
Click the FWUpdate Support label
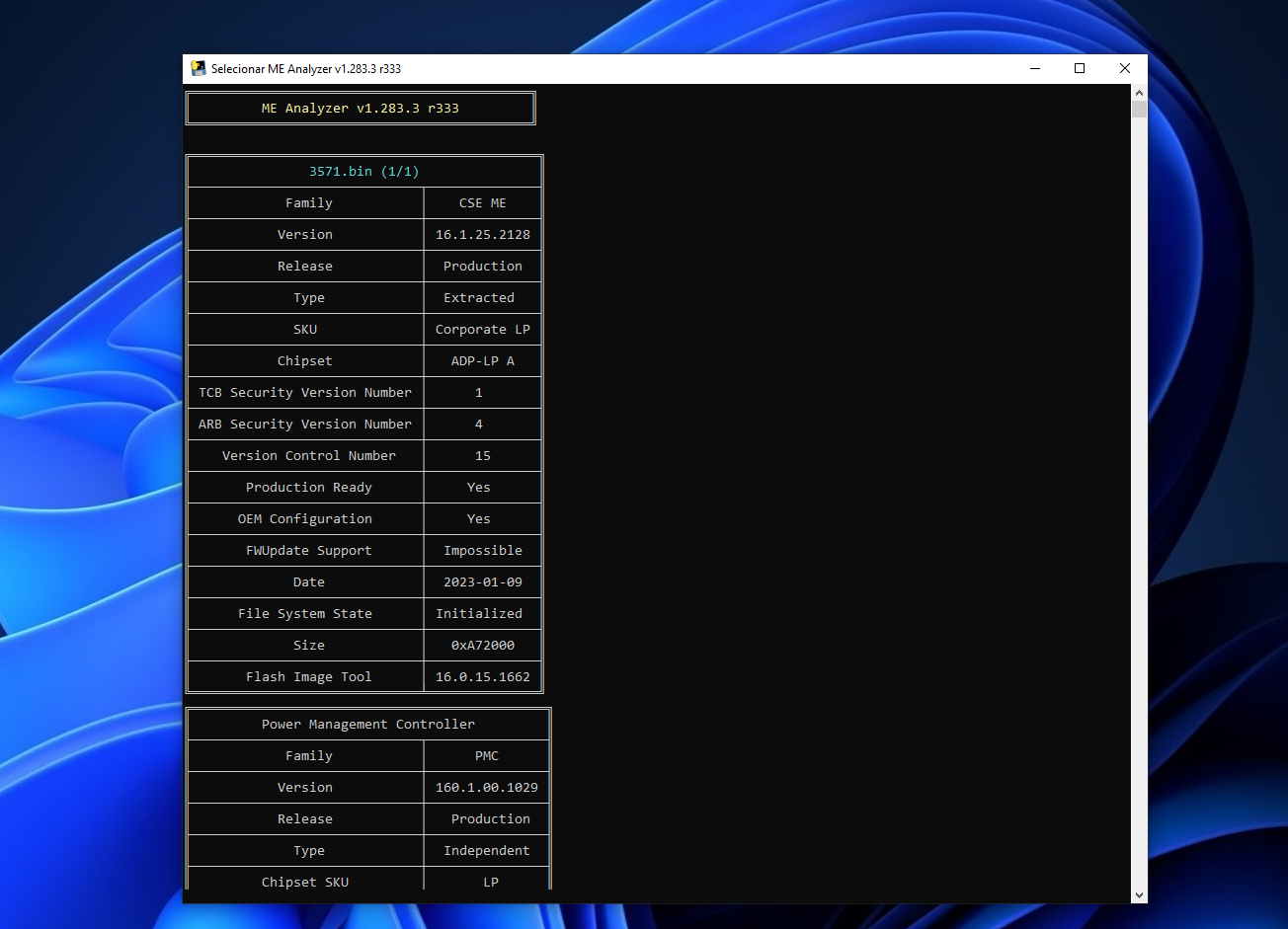click(x=309, y=550)
